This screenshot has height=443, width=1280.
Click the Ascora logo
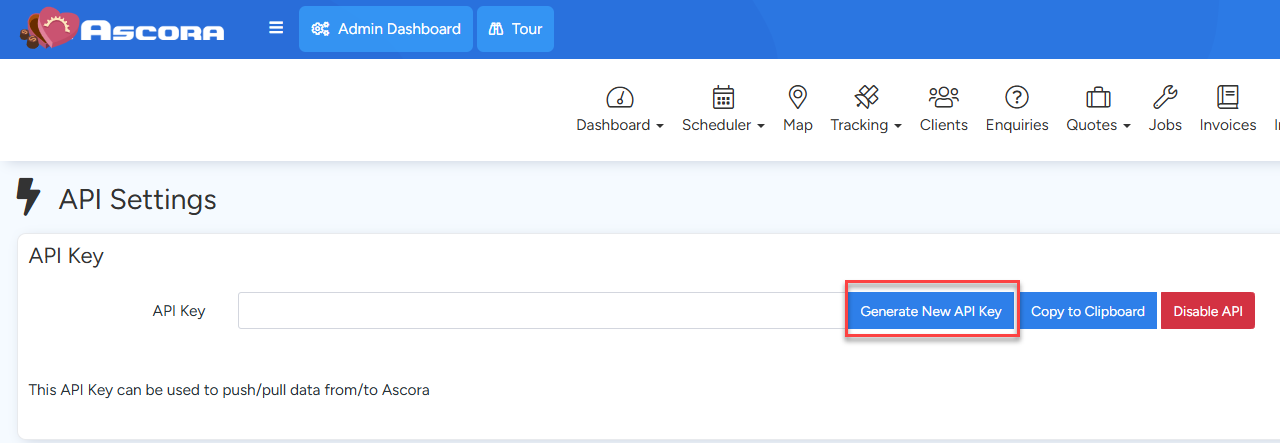click(121, 29)
